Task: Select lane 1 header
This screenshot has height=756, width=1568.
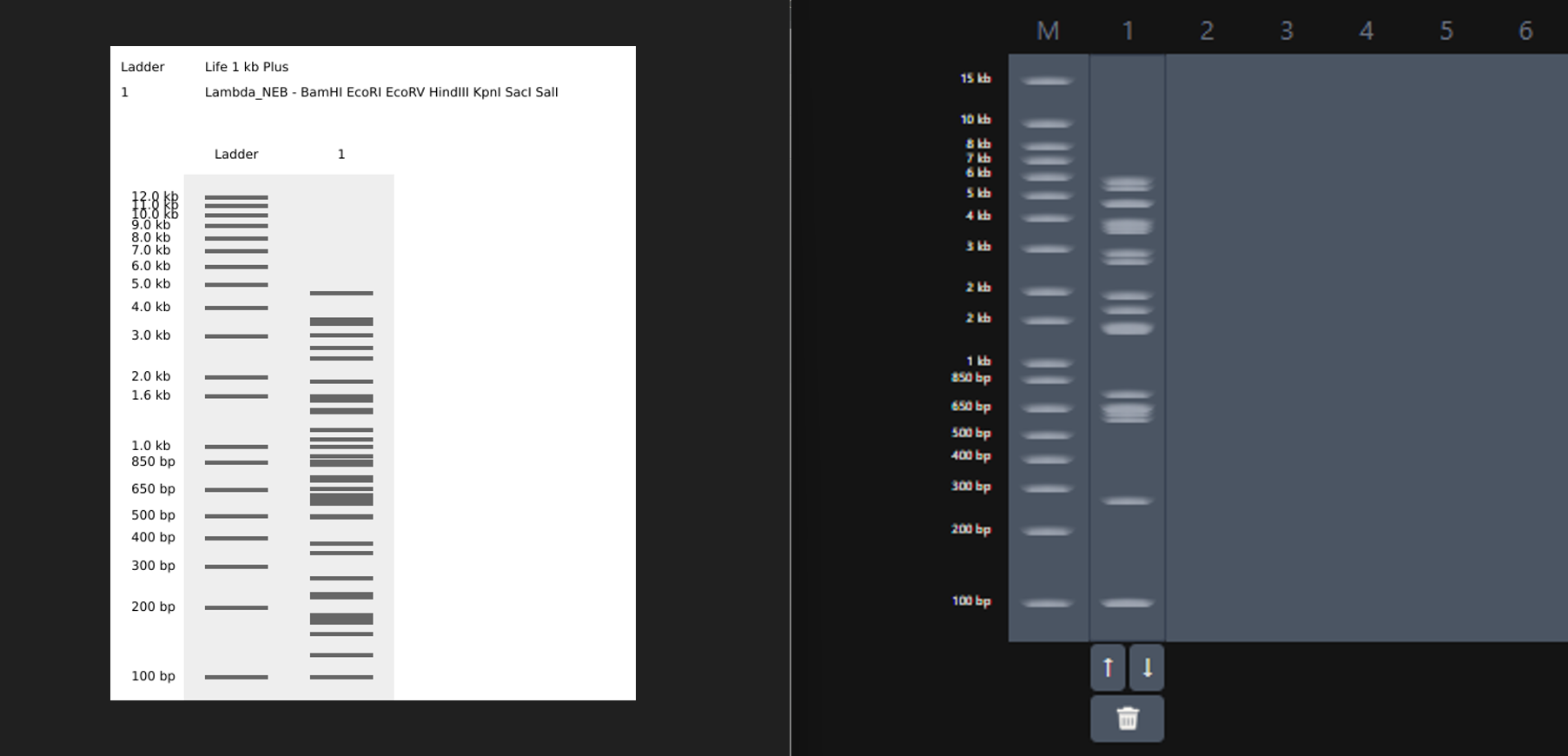Action: click(x=1128, y=31)
